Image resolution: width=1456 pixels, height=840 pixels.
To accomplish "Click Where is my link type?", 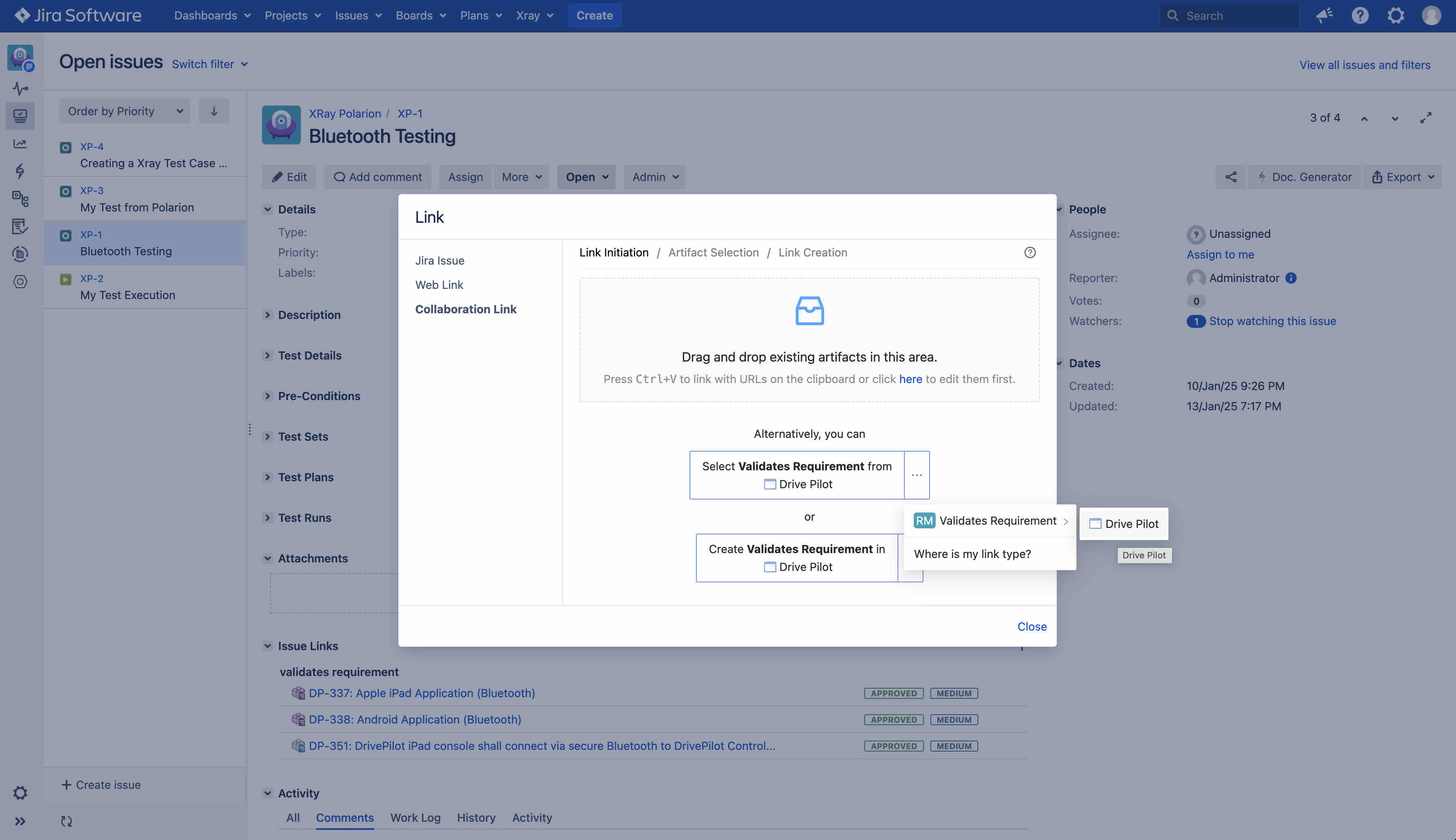I will click(x=973, y=554).
